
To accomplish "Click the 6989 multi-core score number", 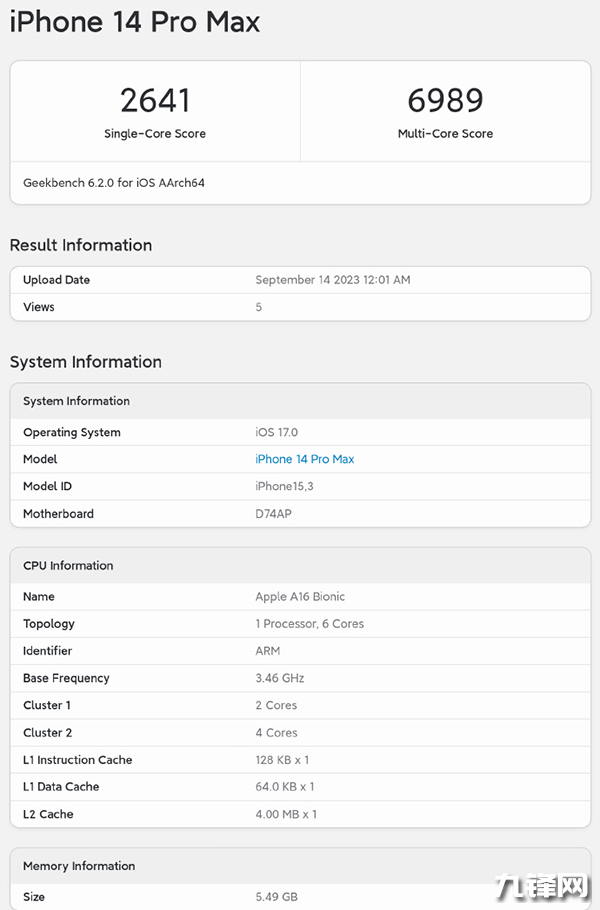I will tap(445, 100).
